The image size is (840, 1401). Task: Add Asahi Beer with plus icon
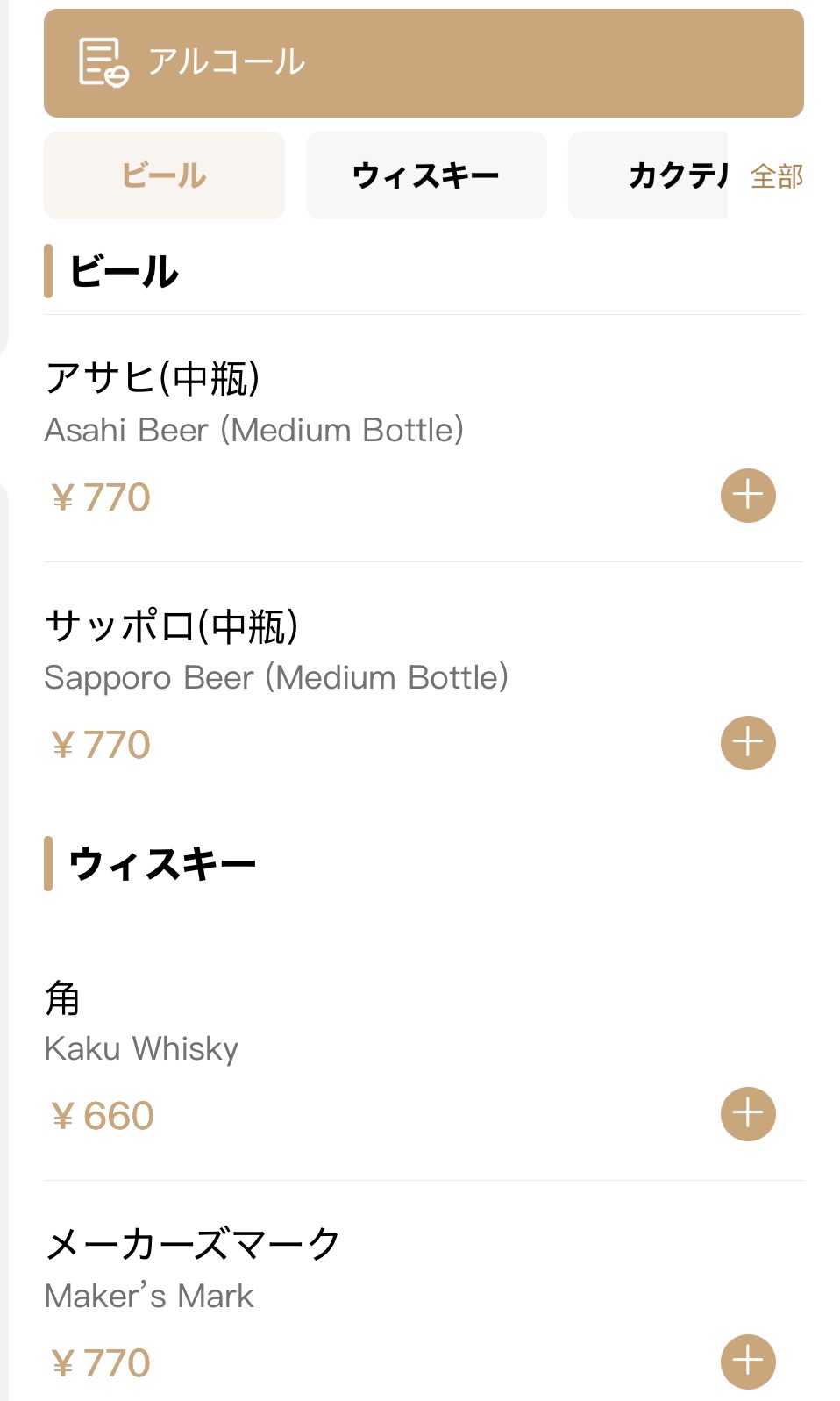[748, 496]
